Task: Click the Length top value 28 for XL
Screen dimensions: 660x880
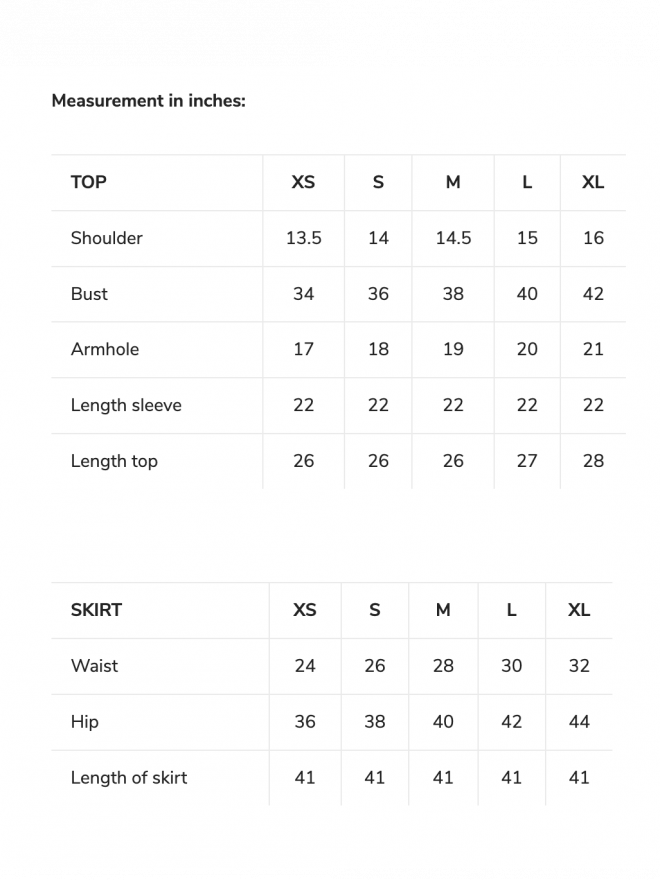Action: tap(593, 461)
